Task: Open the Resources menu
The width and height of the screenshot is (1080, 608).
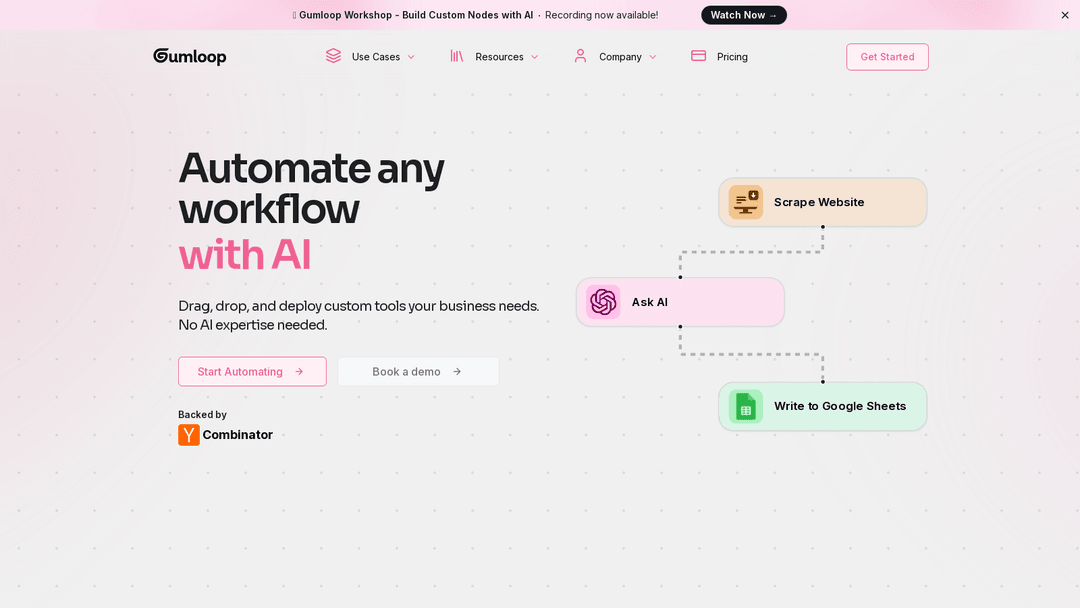Action: [x=494, y=56]
